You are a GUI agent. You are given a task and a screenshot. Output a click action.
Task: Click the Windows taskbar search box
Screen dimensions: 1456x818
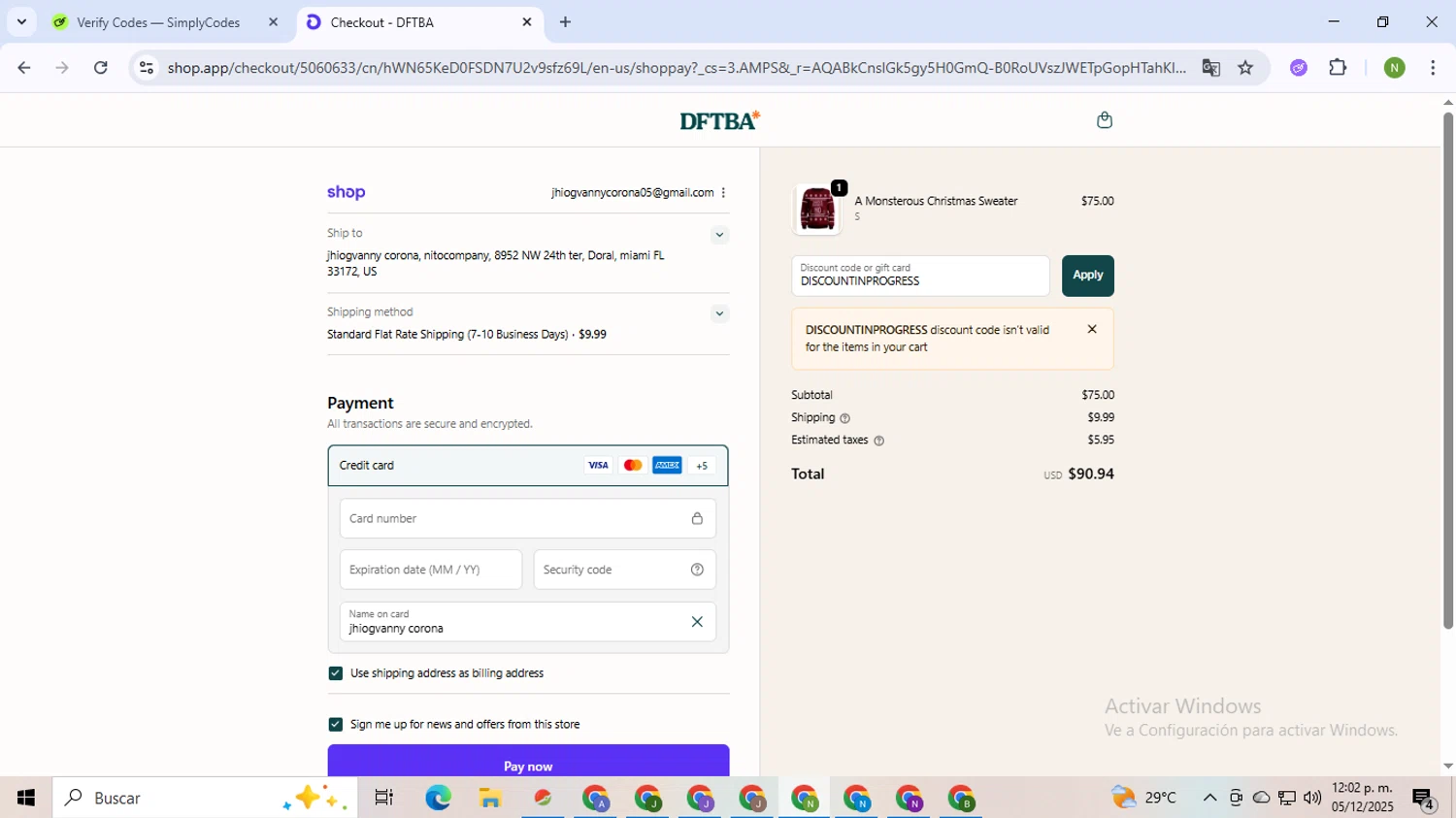pos(205,798)
